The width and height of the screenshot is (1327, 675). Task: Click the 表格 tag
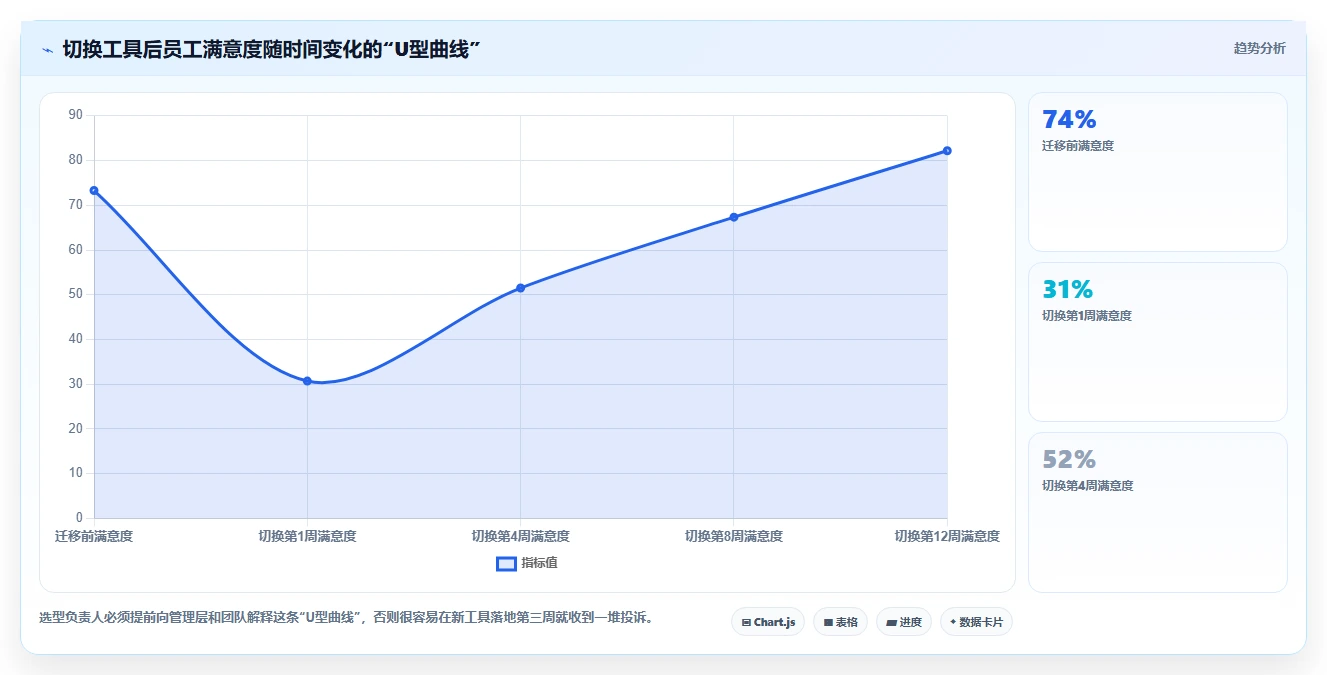840,622
